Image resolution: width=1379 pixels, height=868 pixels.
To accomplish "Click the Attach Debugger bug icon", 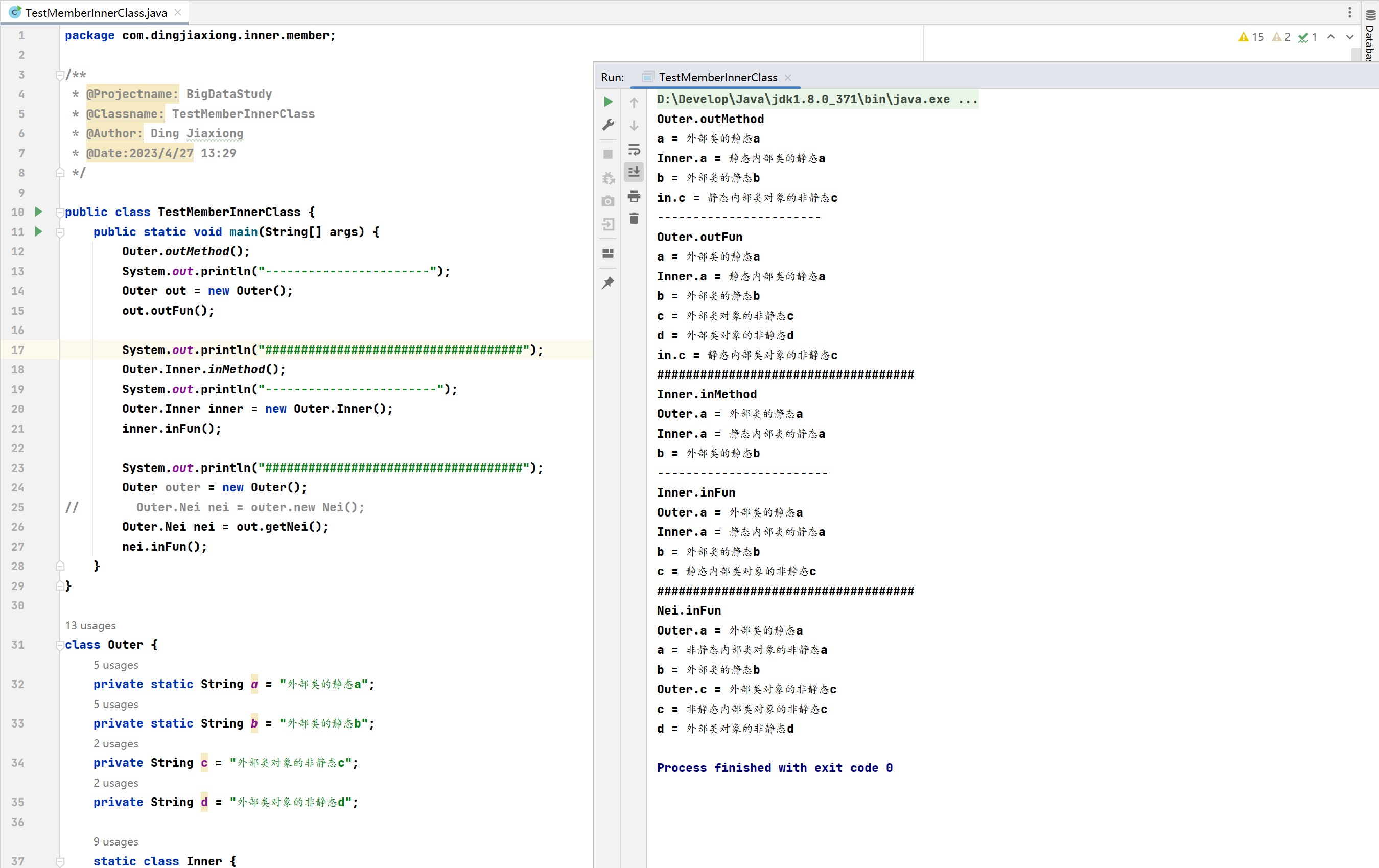I will point(608,178).
